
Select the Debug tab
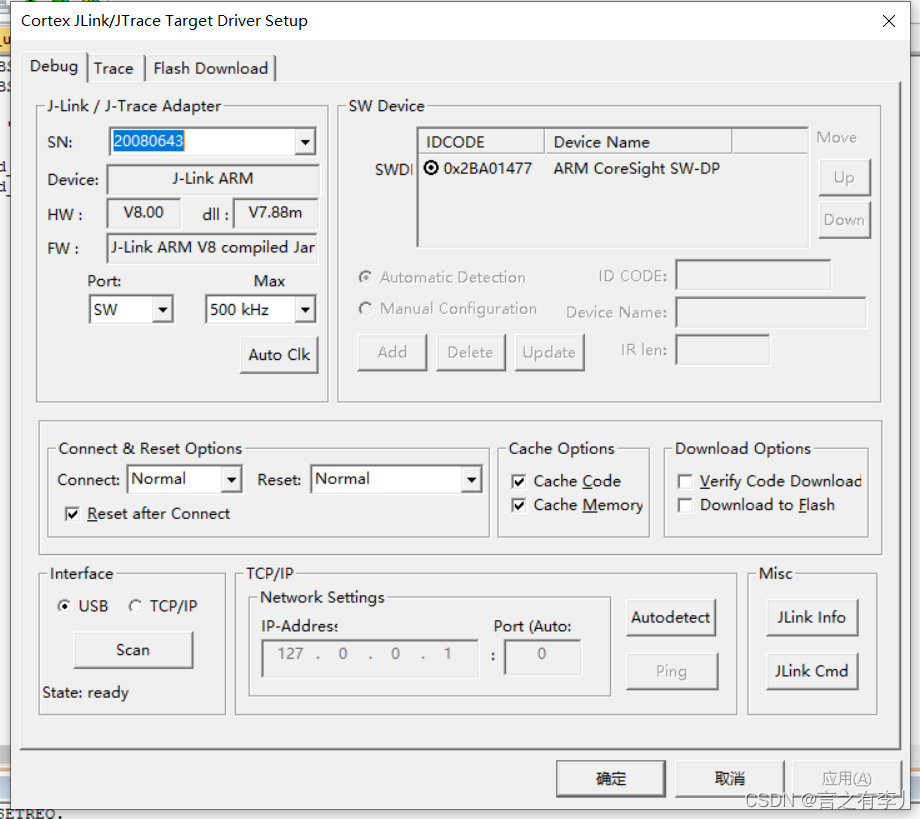click(x=54, y=66)
